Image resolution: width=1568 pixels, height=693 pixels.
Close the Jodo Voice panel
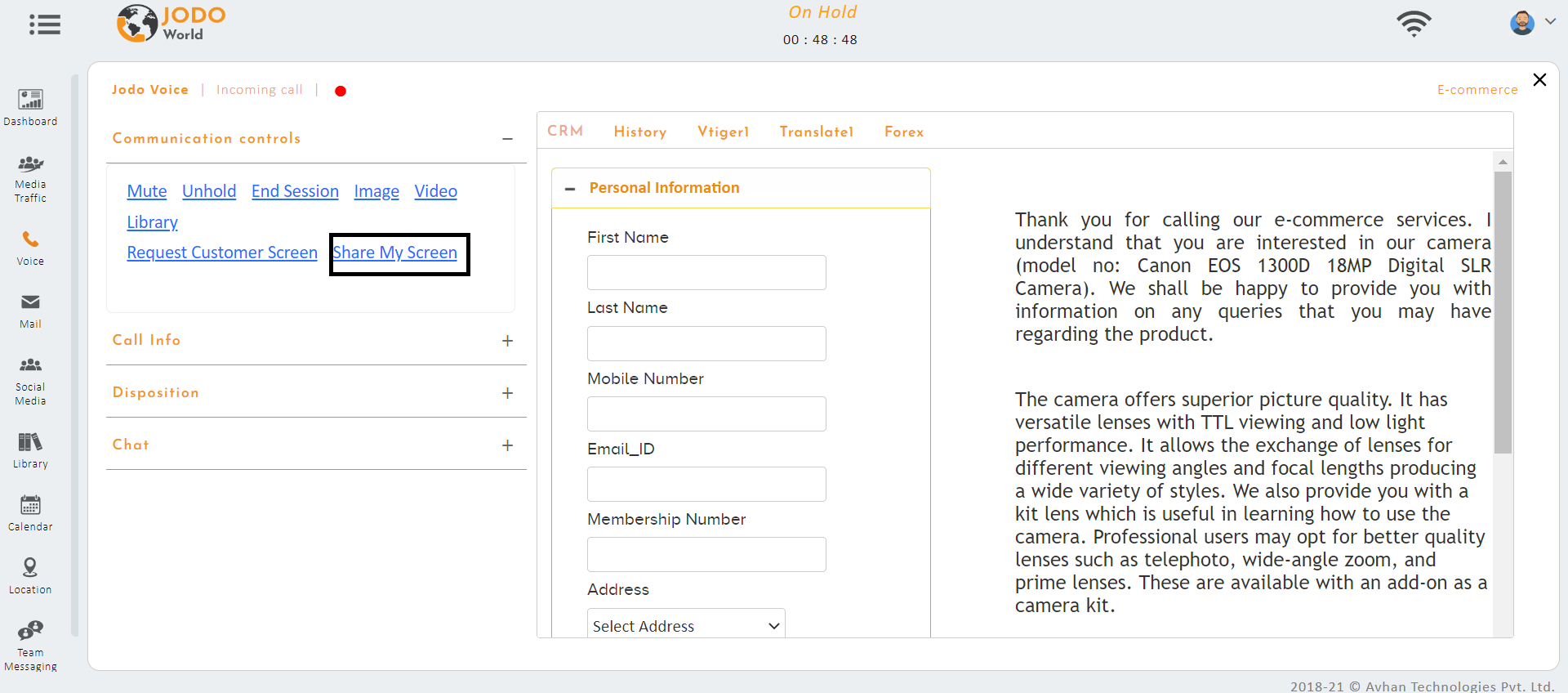pos(1539,79)
